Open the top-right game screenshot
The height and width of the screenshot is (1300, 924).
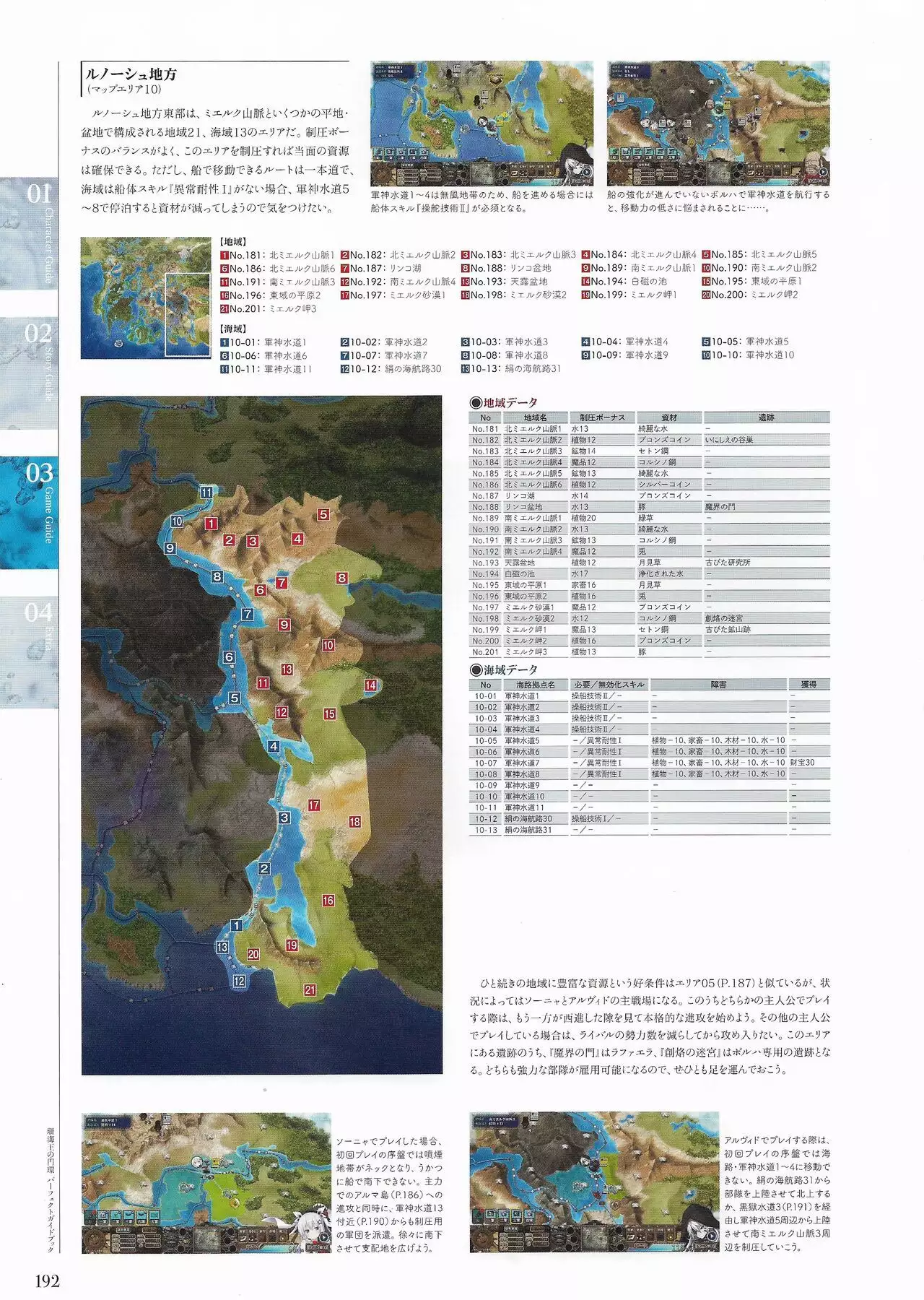click(718, 123)
